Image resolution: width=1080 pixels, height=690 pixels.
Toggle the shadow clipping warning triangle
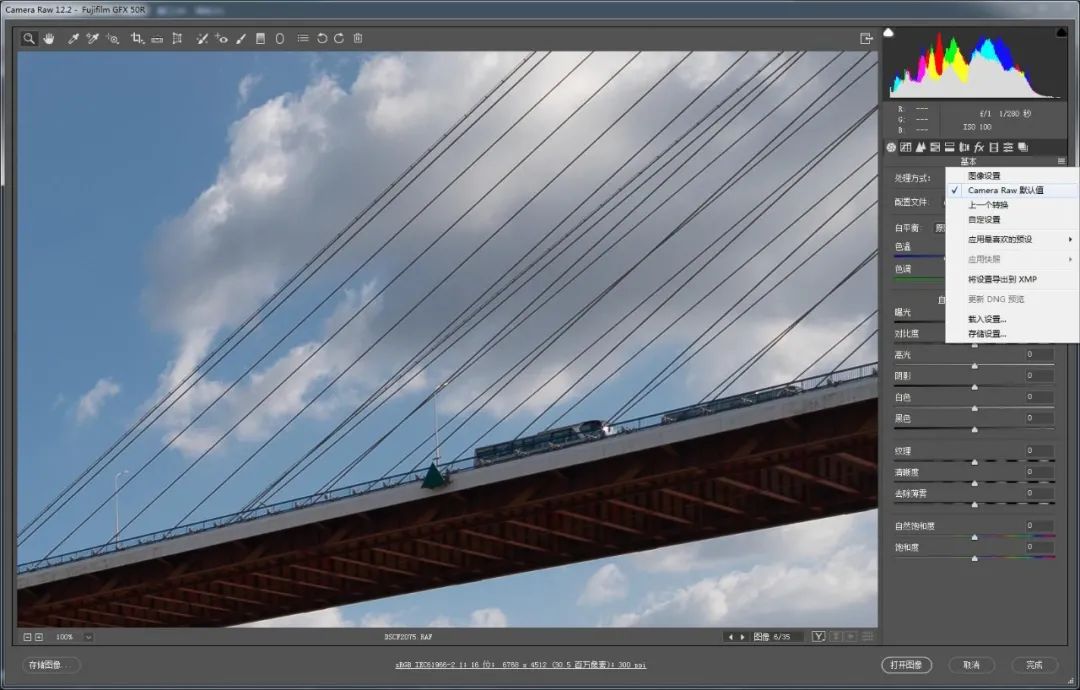[889, 33]
